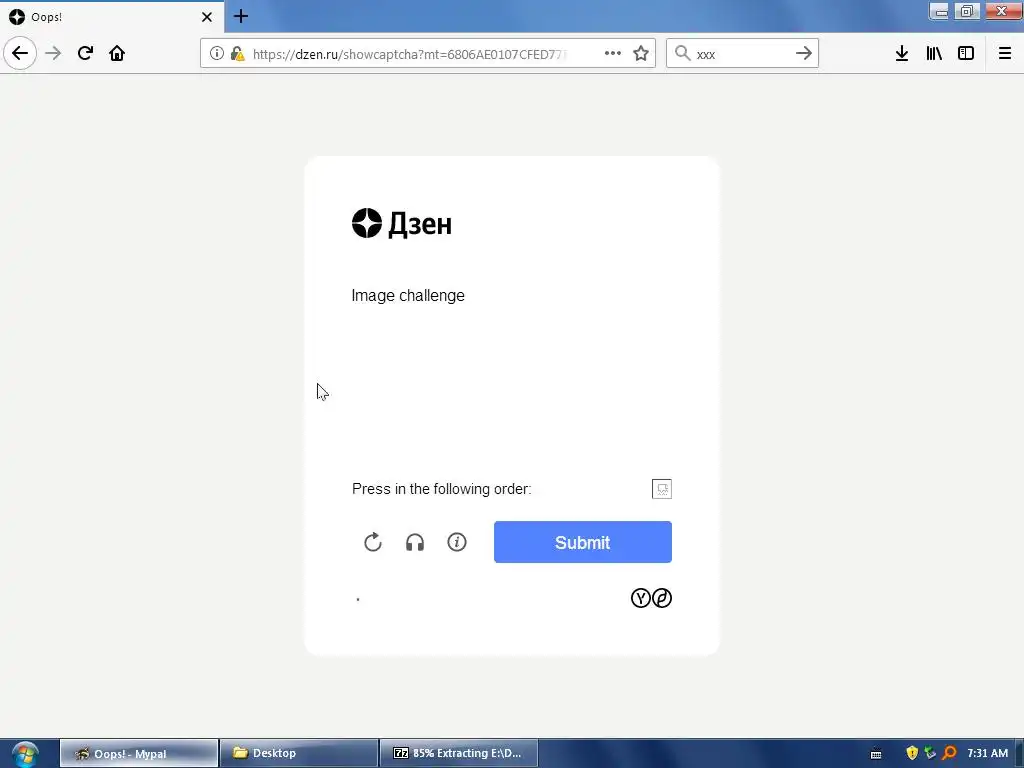Minimize the browser window
The height and width of the screenshot is (768, 1024).
click(x=939, y=11)
